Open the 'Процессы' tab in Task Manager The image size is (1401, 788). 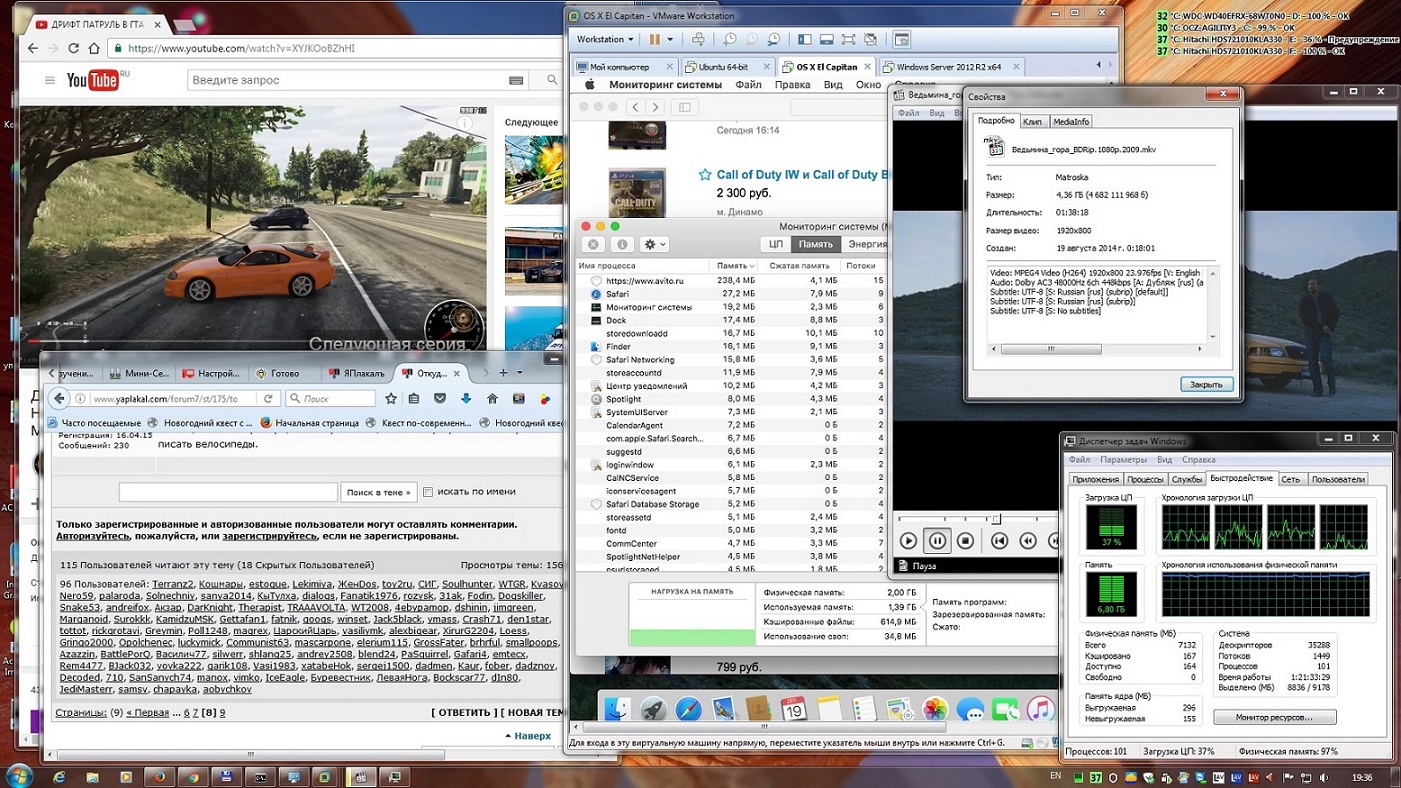point(1145,480)
